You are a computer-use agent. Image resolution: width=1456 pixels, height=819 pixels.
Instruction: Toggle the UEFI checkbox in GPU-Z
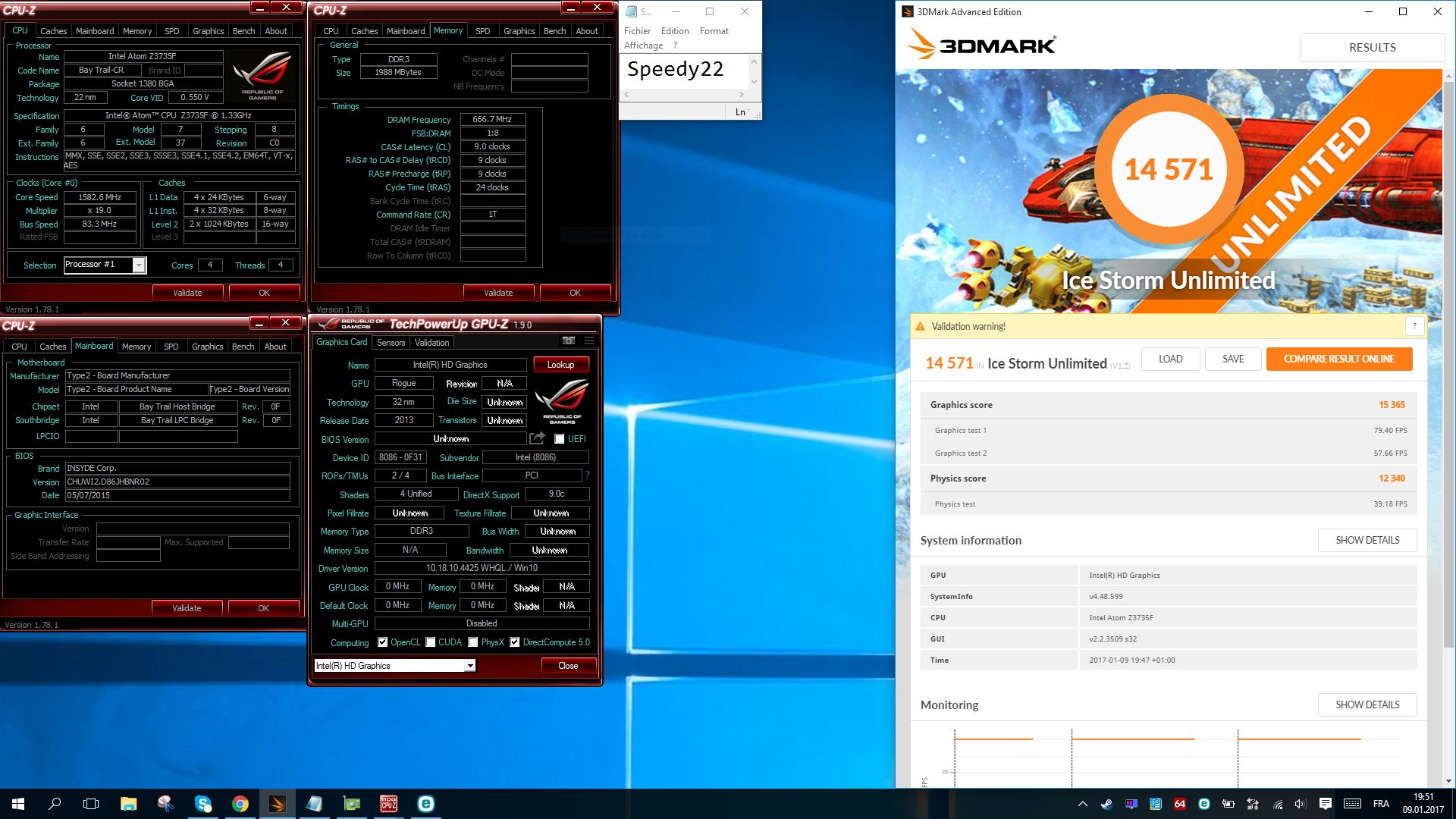[560, 439]
